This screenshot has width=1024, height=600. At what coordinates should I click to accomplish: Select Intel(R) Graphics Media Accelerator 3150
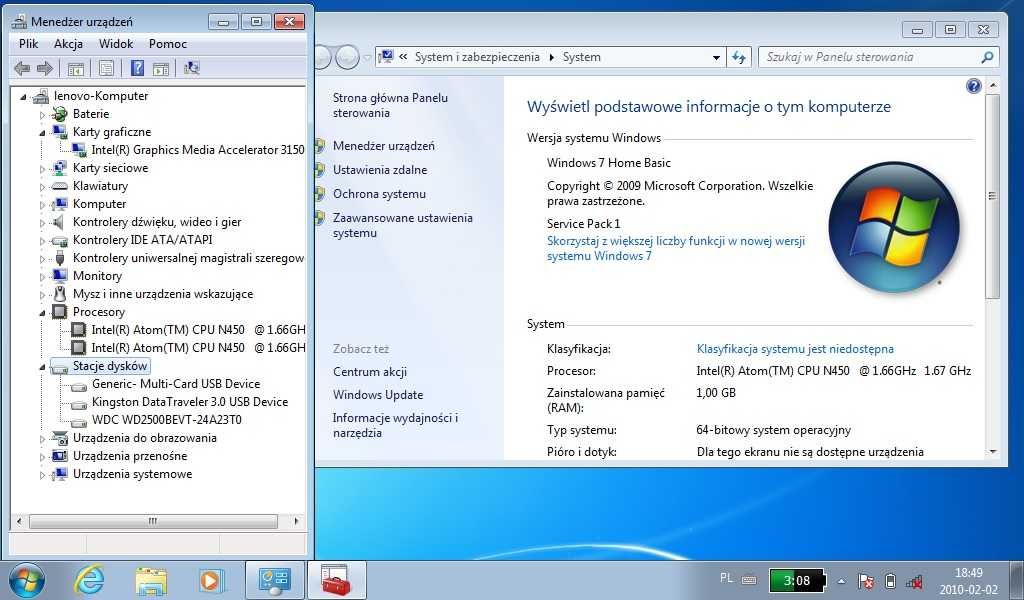[198, 150]
